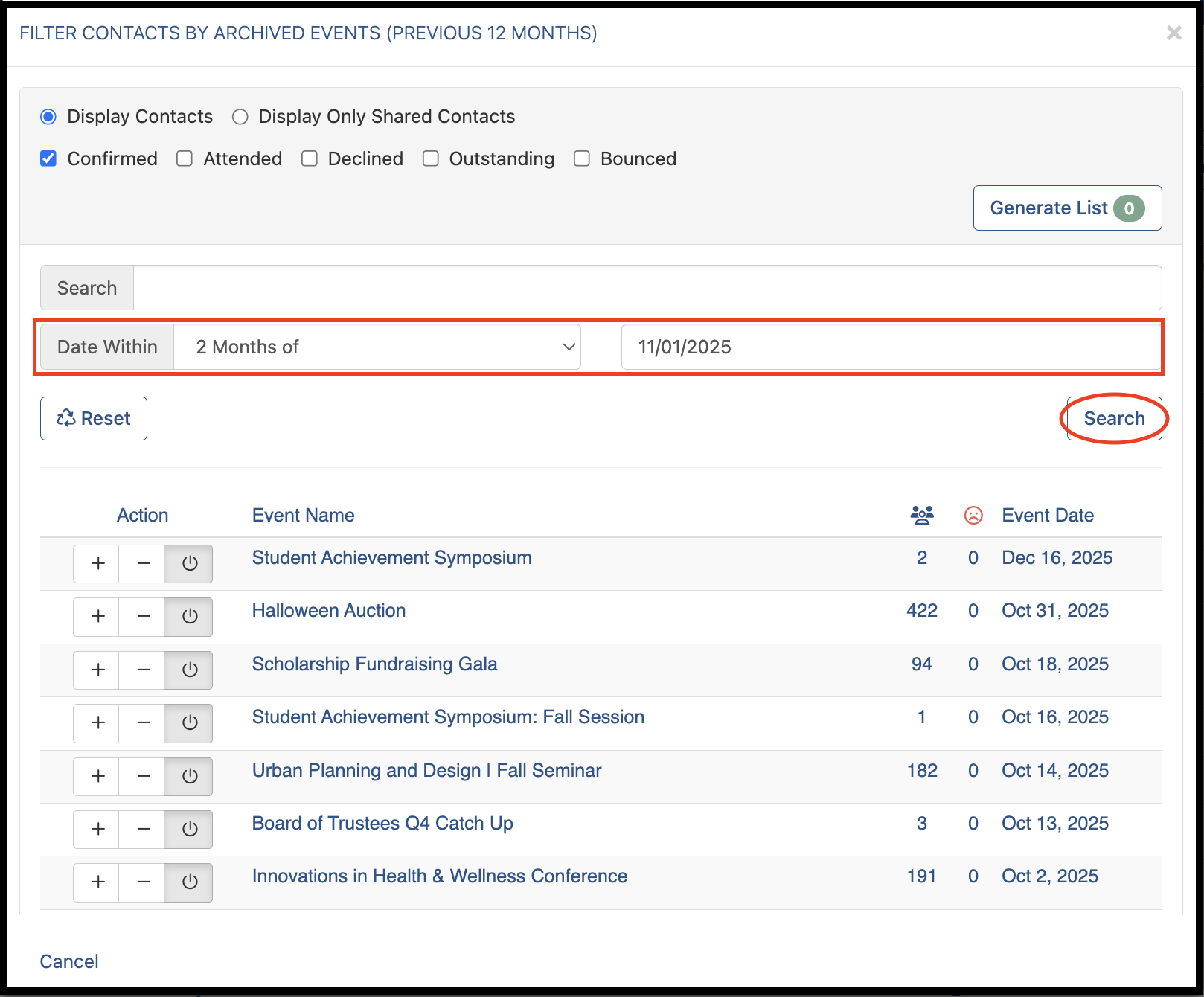Click the red sad face column icon

973,515
